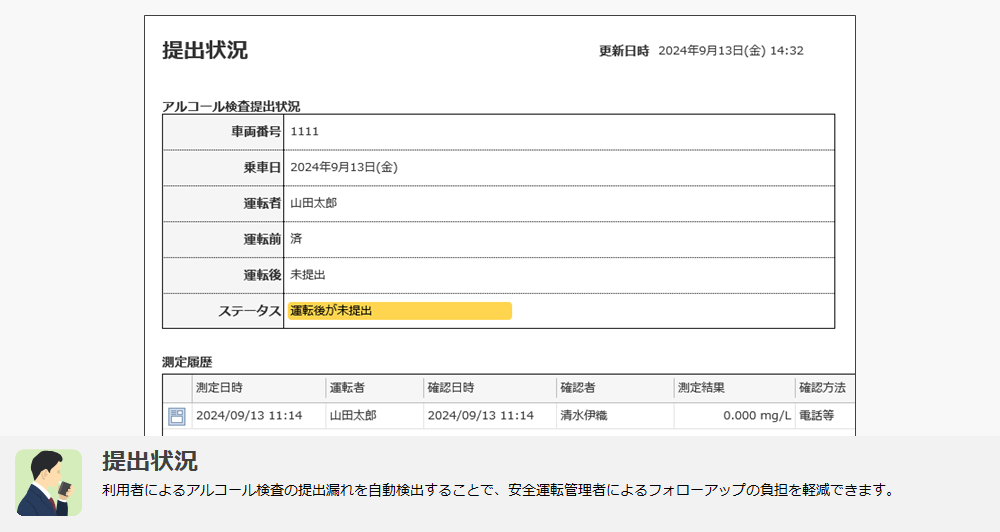Click the 運転前 value 済

(x=296, y=239)
